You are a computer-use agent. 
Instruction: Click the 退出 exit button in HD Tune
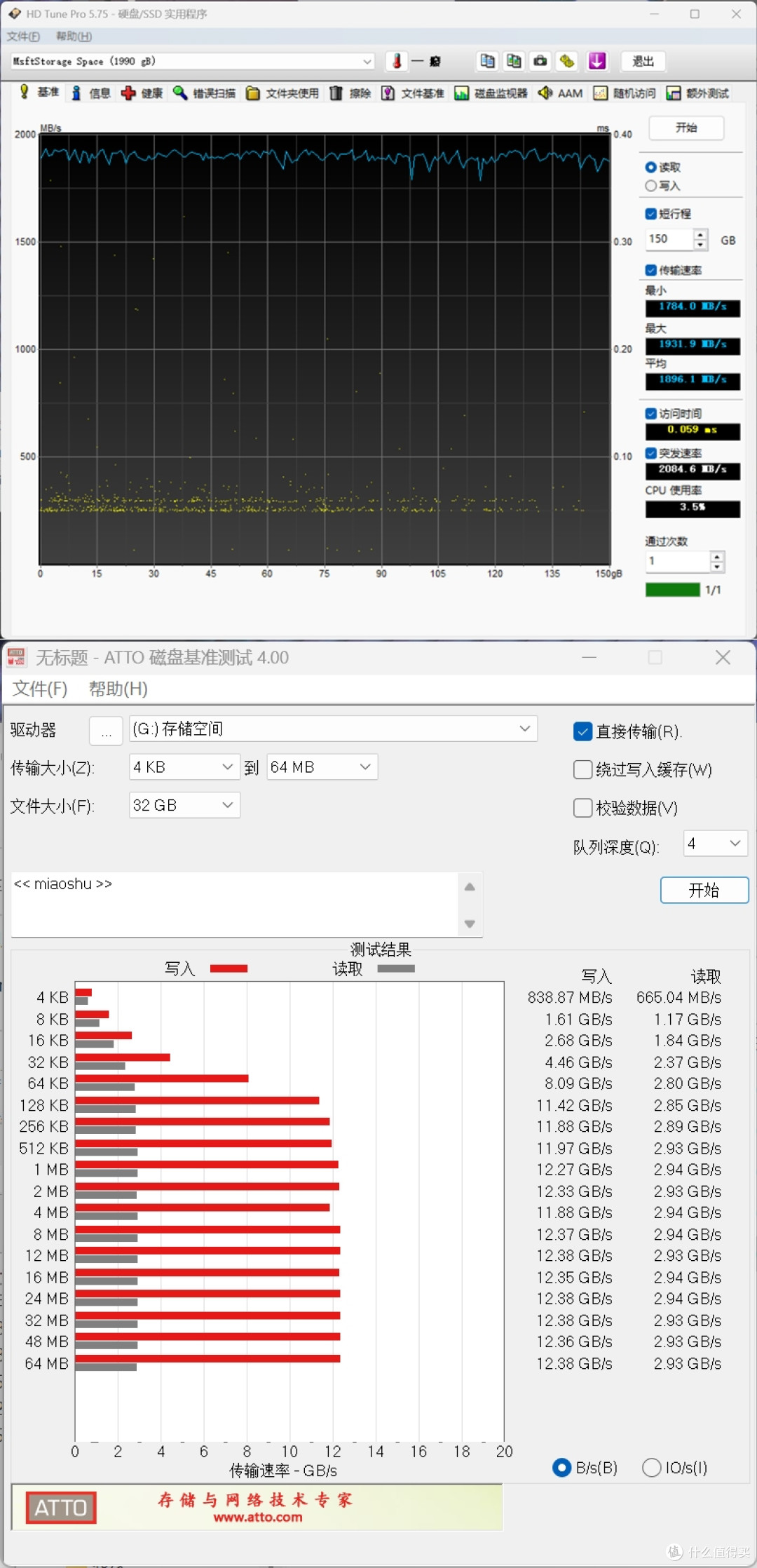pyautogui.click(x=643, y=61)
